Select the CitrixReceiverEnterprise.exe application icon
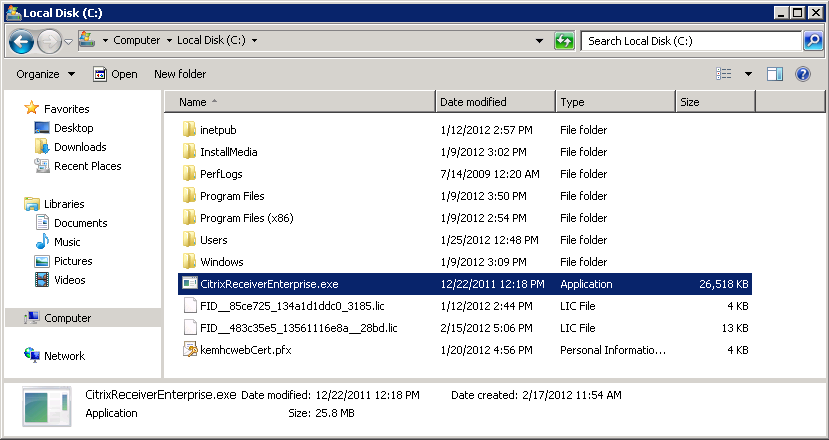The image size is (829, 440). click(189, 284)
